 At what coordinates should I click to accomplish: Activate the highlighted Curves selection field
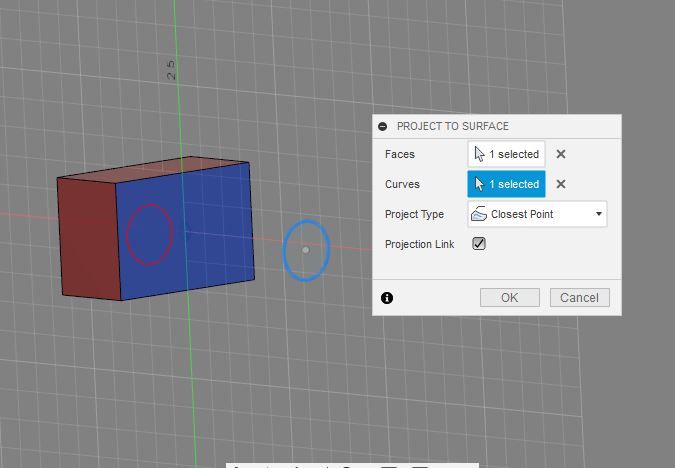click(x=506, y=184)
